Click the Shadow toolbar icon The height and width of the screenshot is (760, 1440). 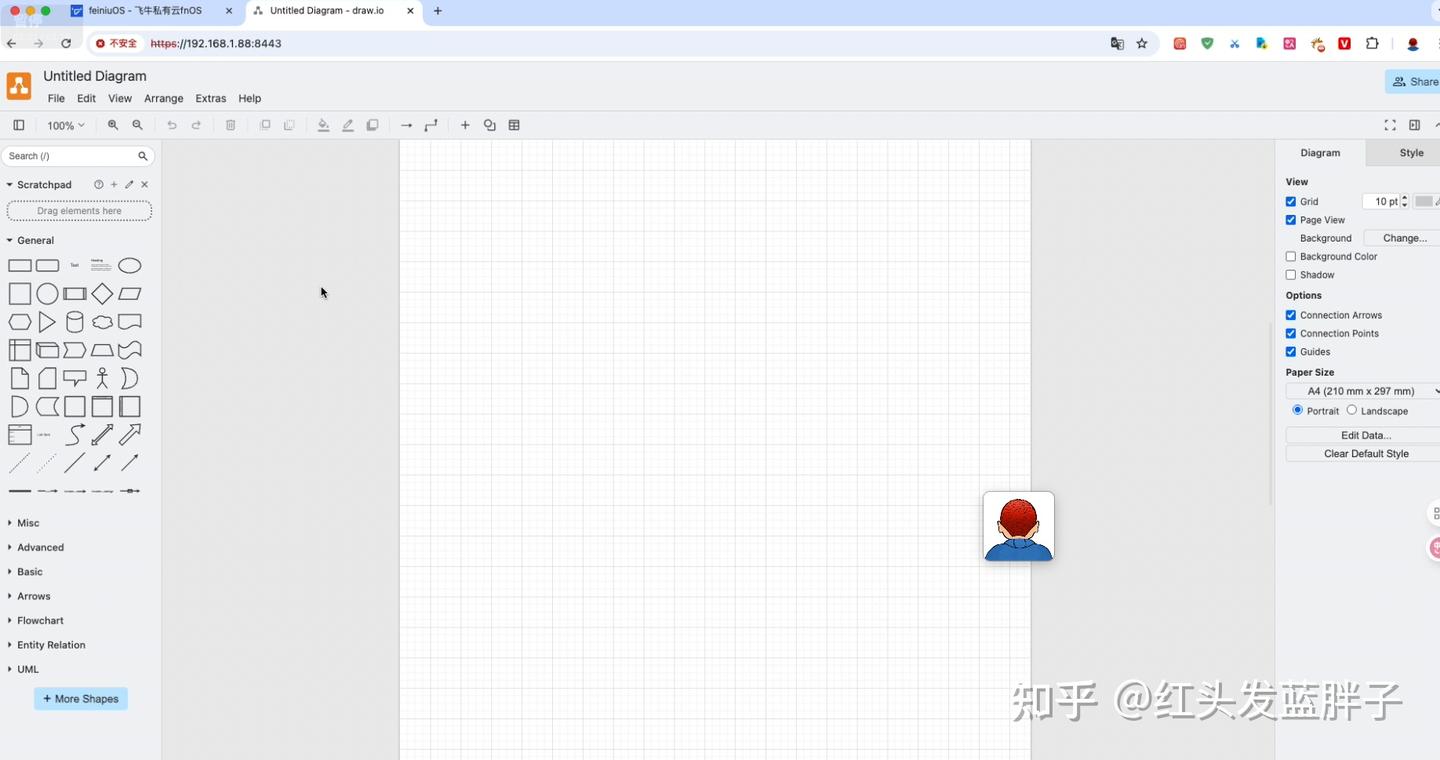point(372,125)
